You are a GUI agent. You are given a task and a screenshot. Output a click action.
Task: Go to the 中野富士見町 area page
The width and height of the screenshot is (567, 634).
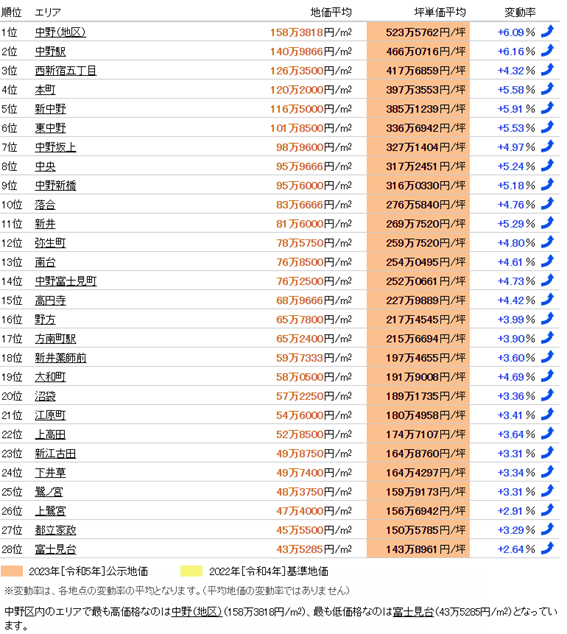[66, 281]
